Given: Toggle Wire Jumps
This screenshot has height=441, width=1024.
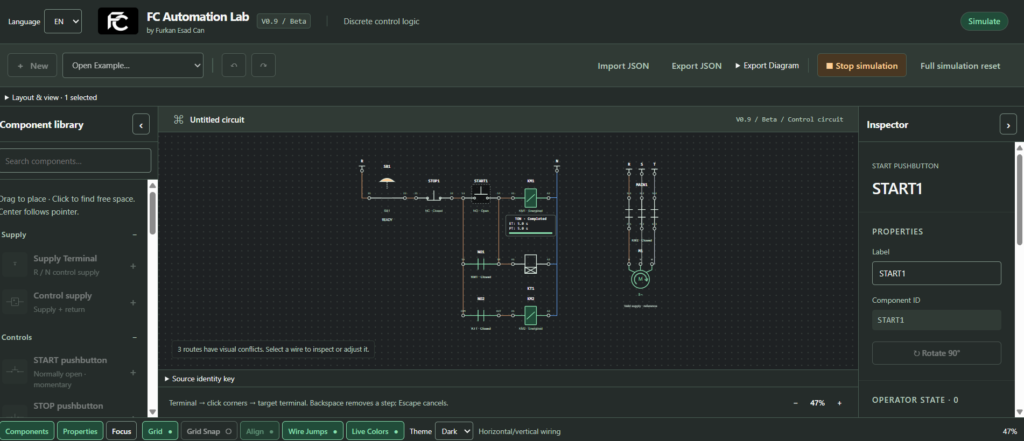Looking at the screenshot, I should (312, 431).
